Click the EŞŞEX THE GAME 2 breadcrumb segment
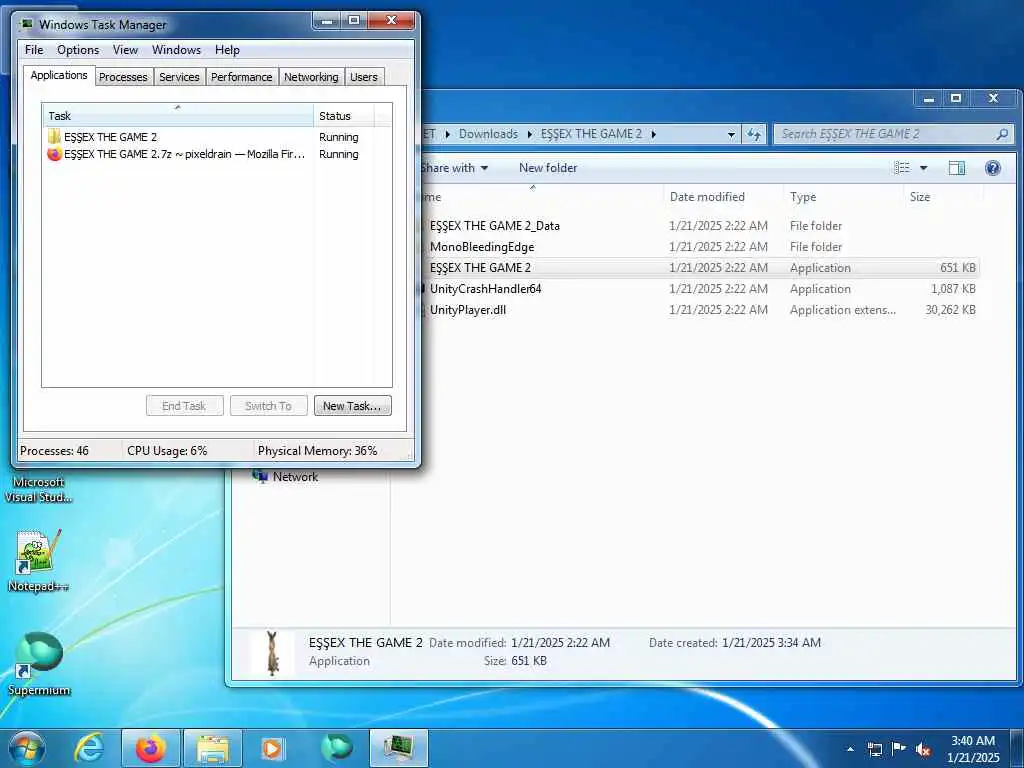The height and width of the screenshot is (768, 1024). click(591, 134)
